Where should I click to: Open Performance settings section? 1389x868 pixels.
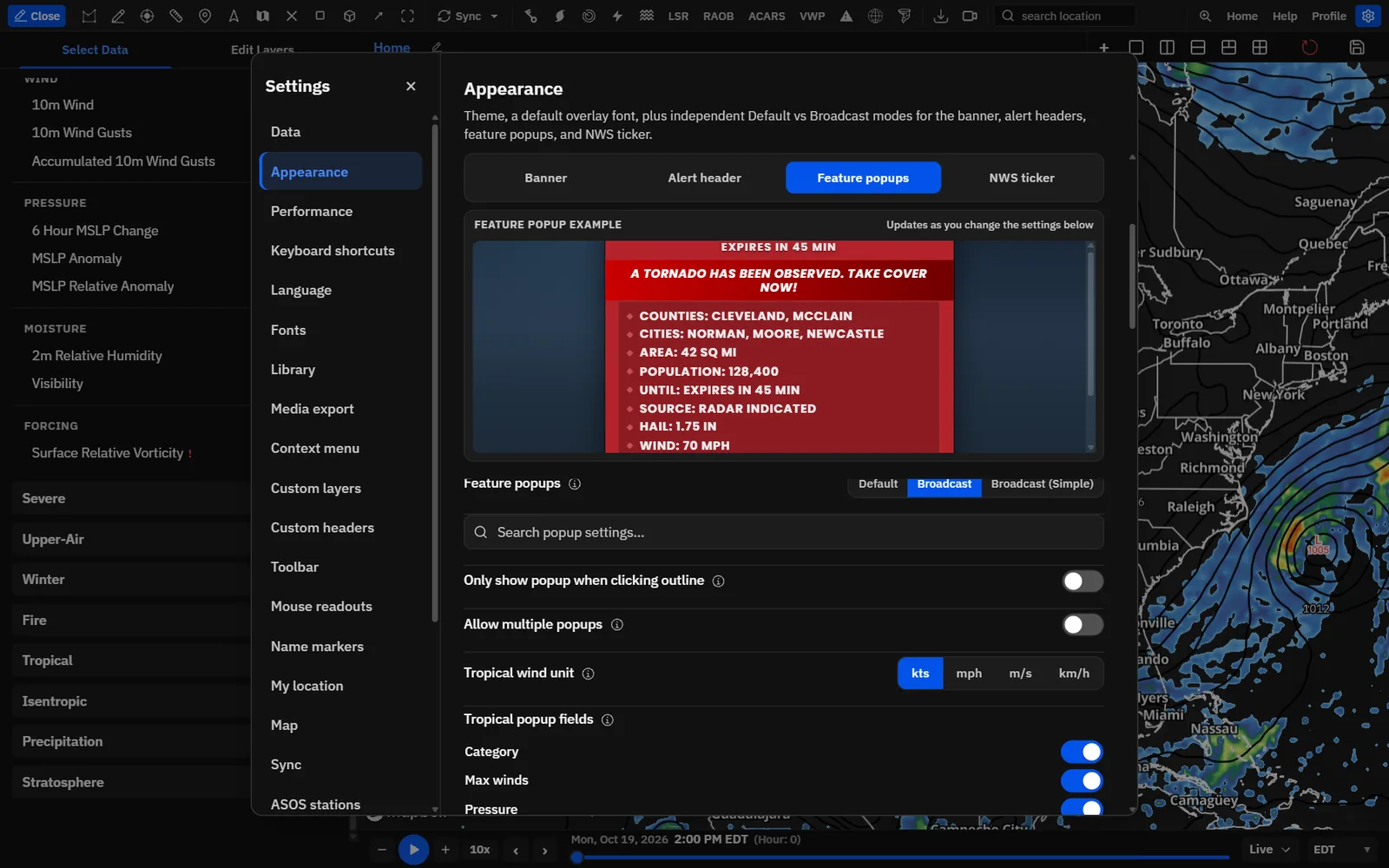[340, 212]
